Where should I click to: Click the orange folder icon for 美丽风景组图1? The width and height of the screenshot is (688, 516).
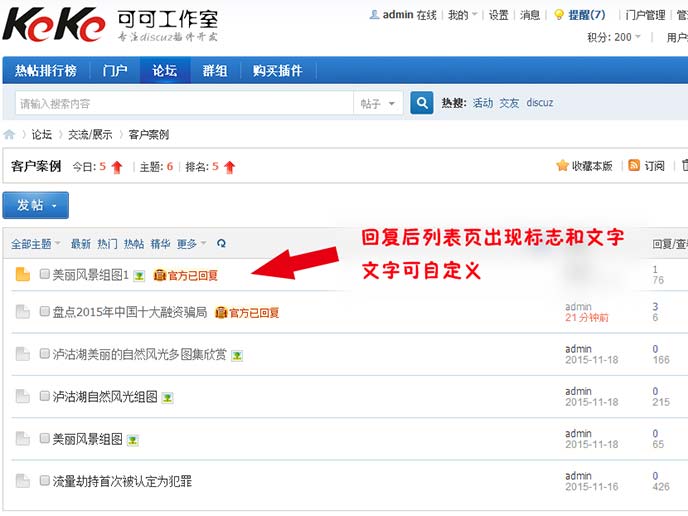point(22,274)
